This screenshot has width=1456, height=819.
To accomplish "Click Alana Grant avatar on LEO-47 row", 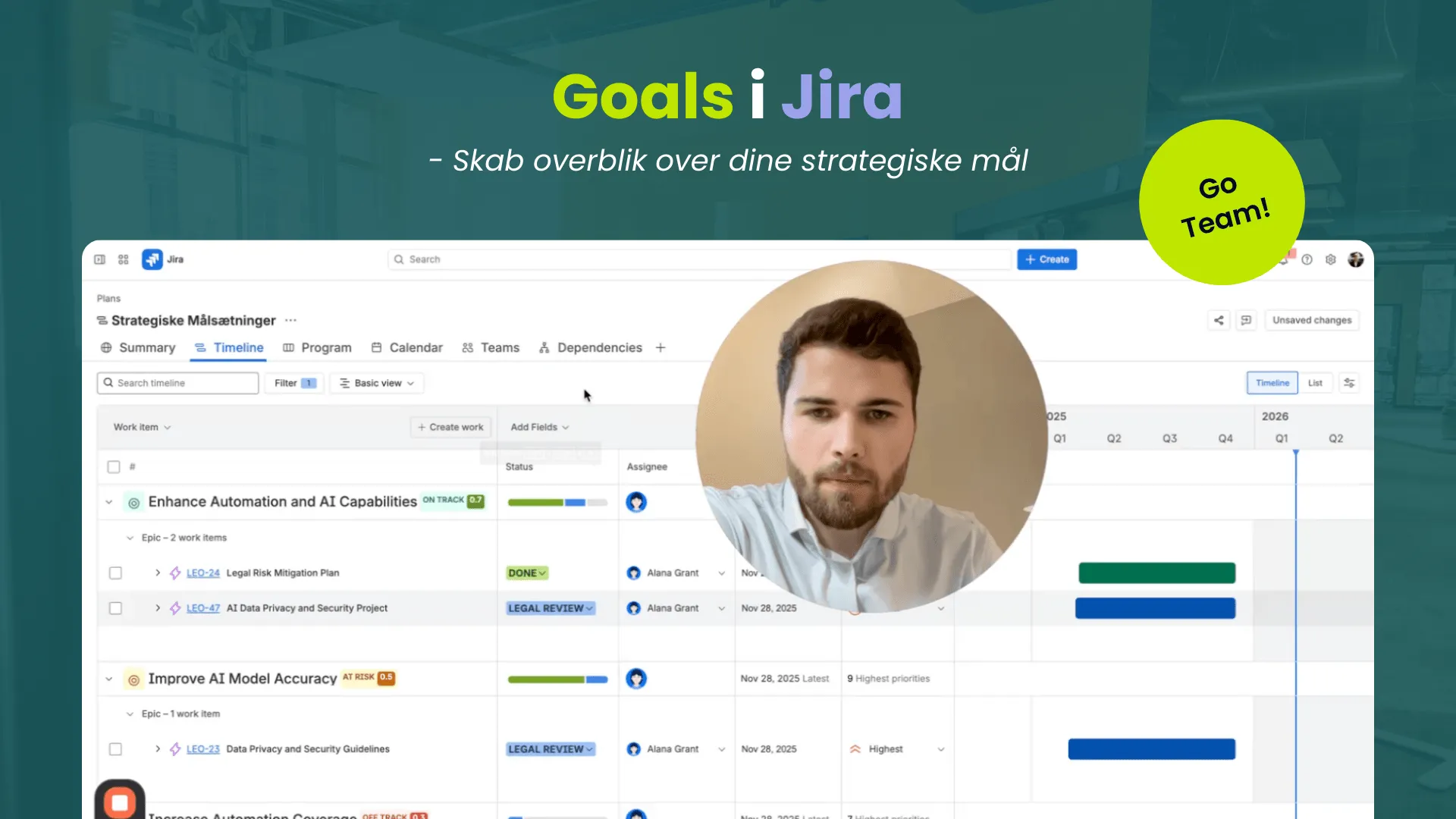I will 634,608.
